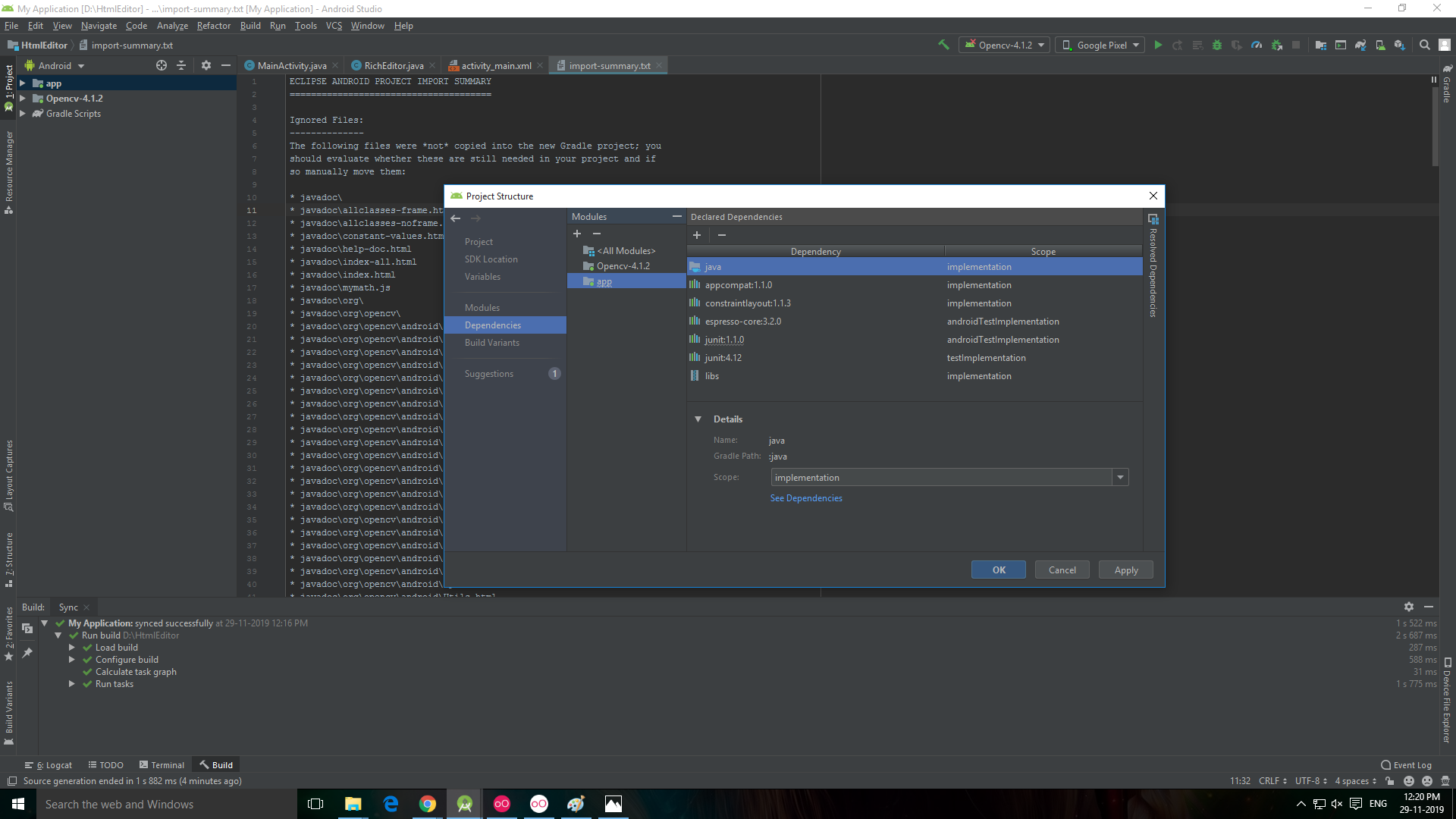Switch to activity_main.xml tab

[x=496, y=65]
